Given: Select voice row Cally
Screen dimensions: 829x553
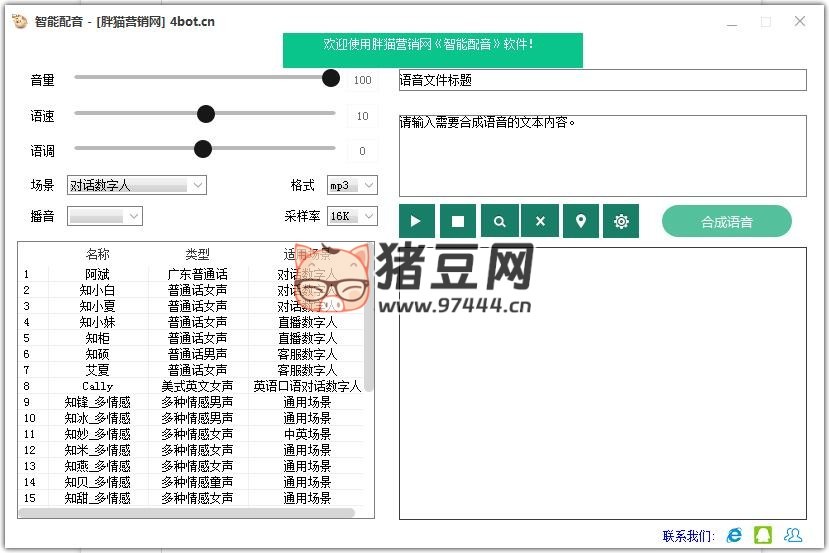Looking at the screenshot, I should [191, 386].
